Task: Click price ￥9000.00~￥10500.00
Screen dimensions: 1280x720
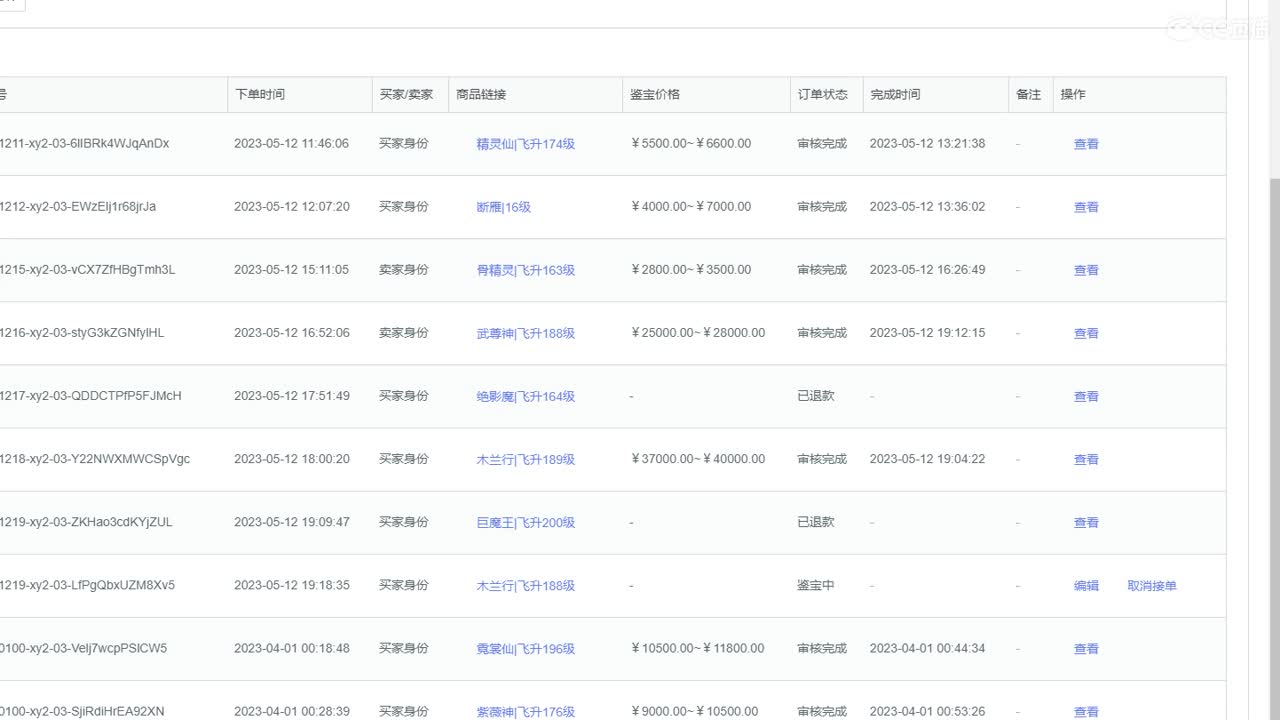Action: [x=694, y=710]
